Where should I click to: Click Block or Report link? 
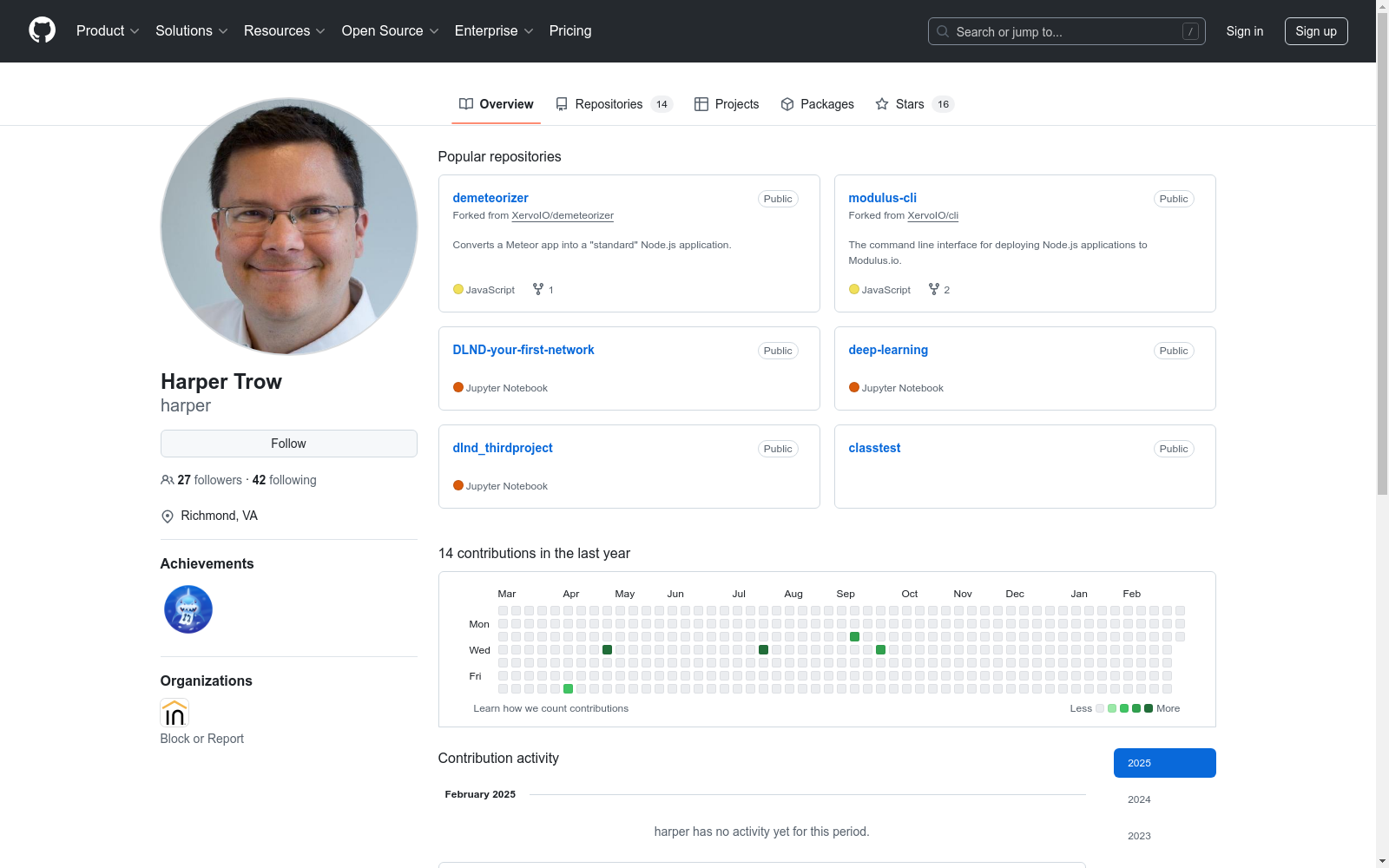click(x=202, y=739)
